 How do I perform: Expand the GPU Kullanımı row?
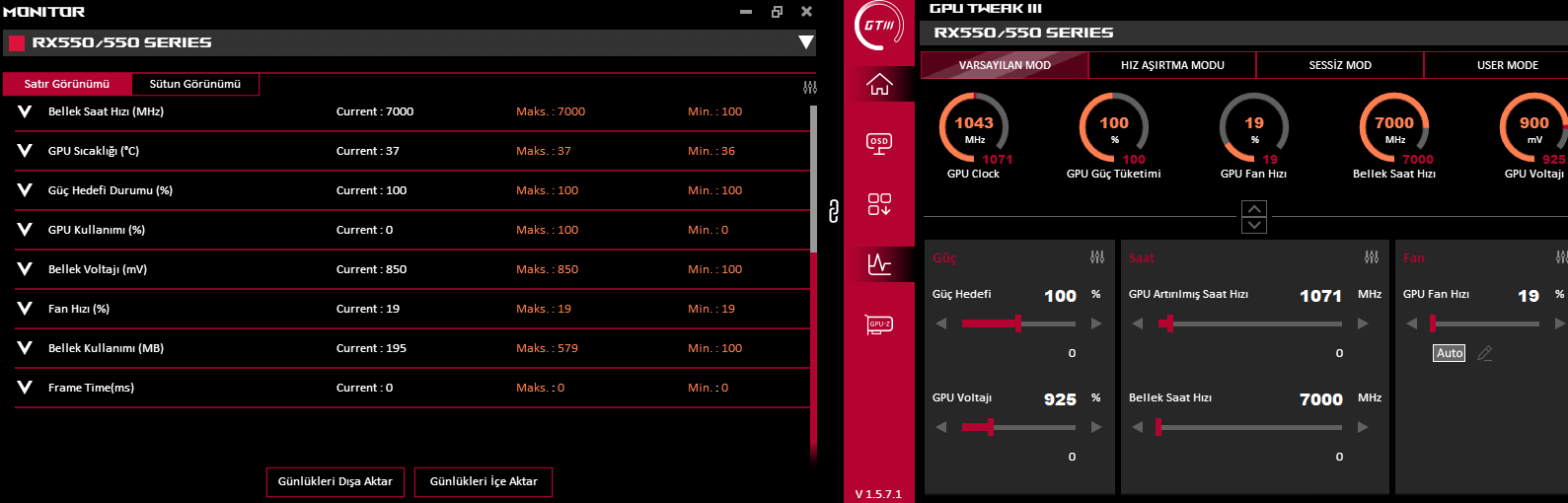click(25, 230)
